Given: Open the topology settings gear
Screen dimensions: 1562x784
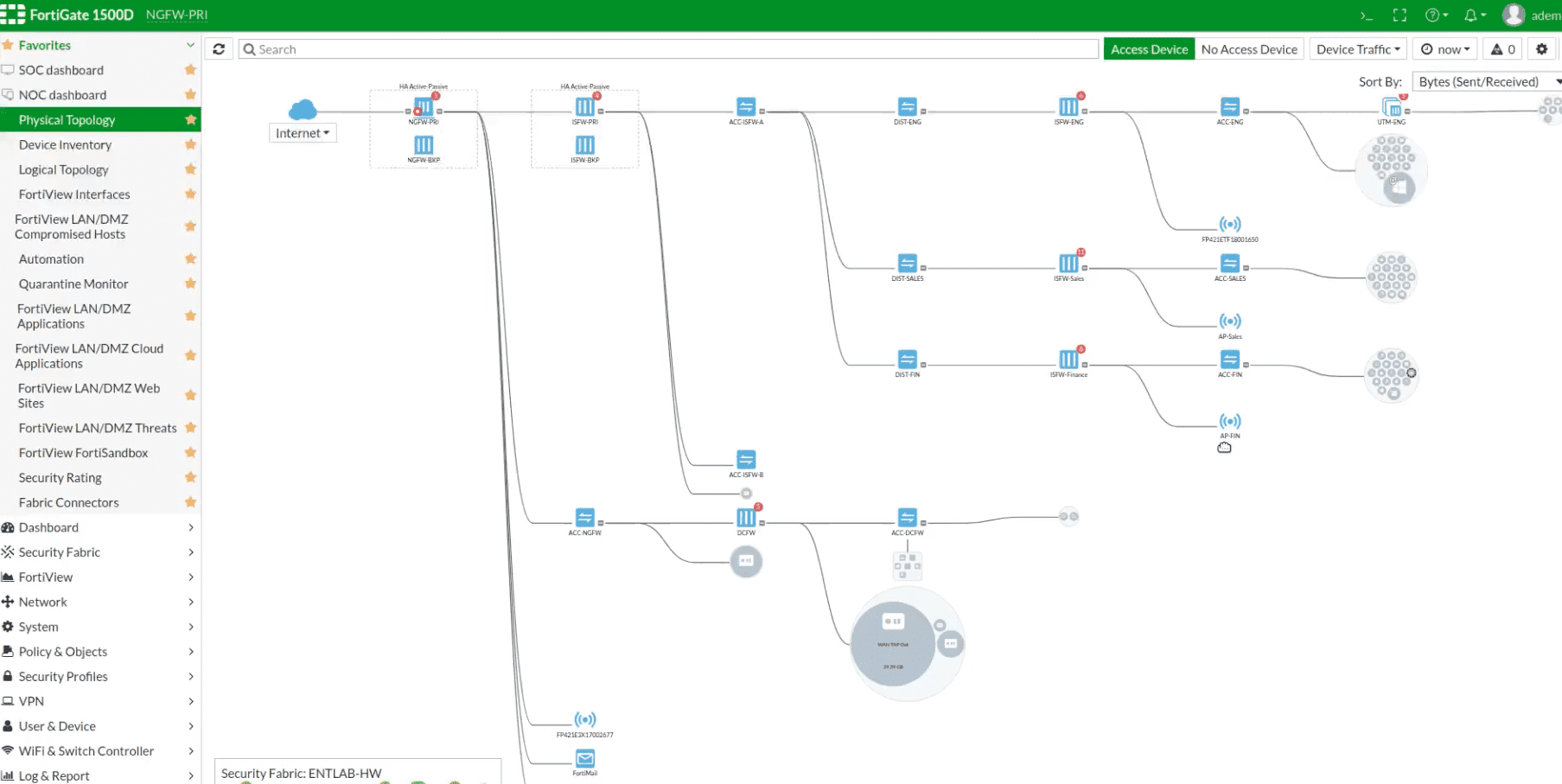Looking at the screenshot, I should coord(1541,49).
